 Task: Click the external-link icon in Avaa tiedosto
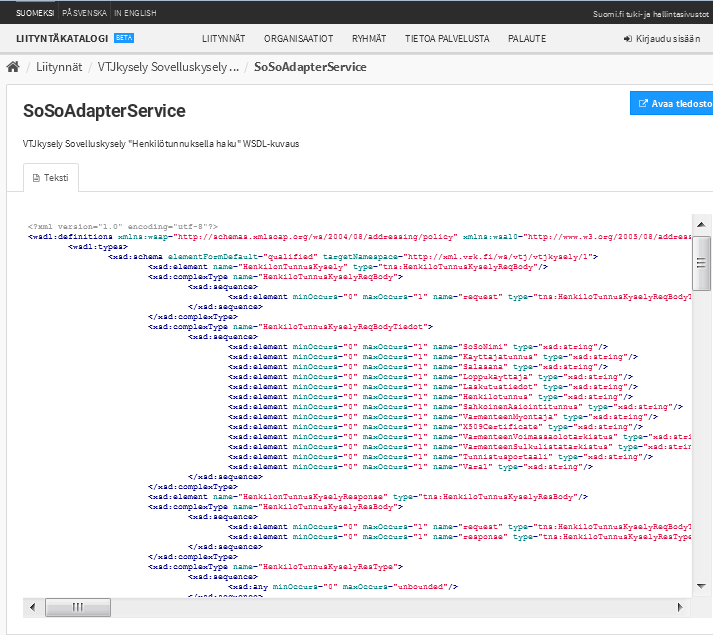[643, 103]
